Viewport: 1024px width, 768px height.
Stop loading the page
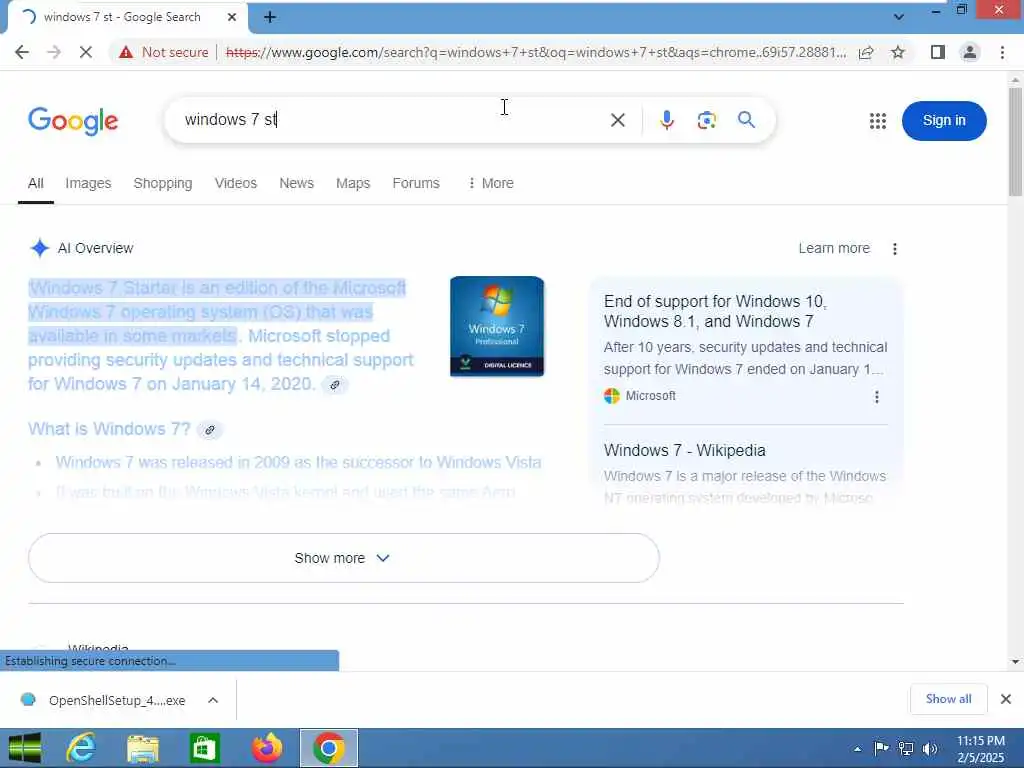tap(86, 52)
